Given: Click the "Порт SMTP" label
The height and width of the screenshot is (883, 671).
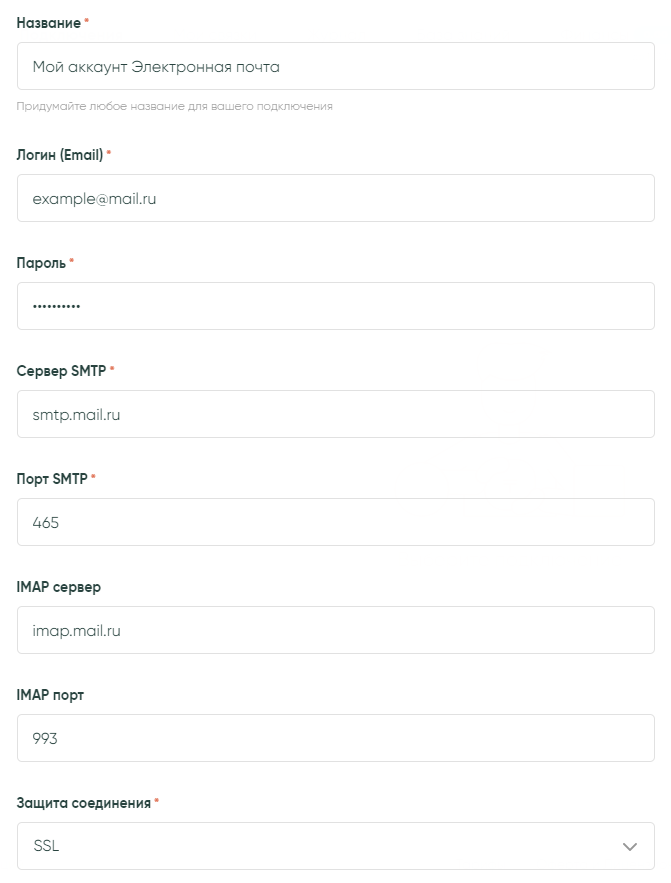Looking at the screenshot, I should pos(52,479).
